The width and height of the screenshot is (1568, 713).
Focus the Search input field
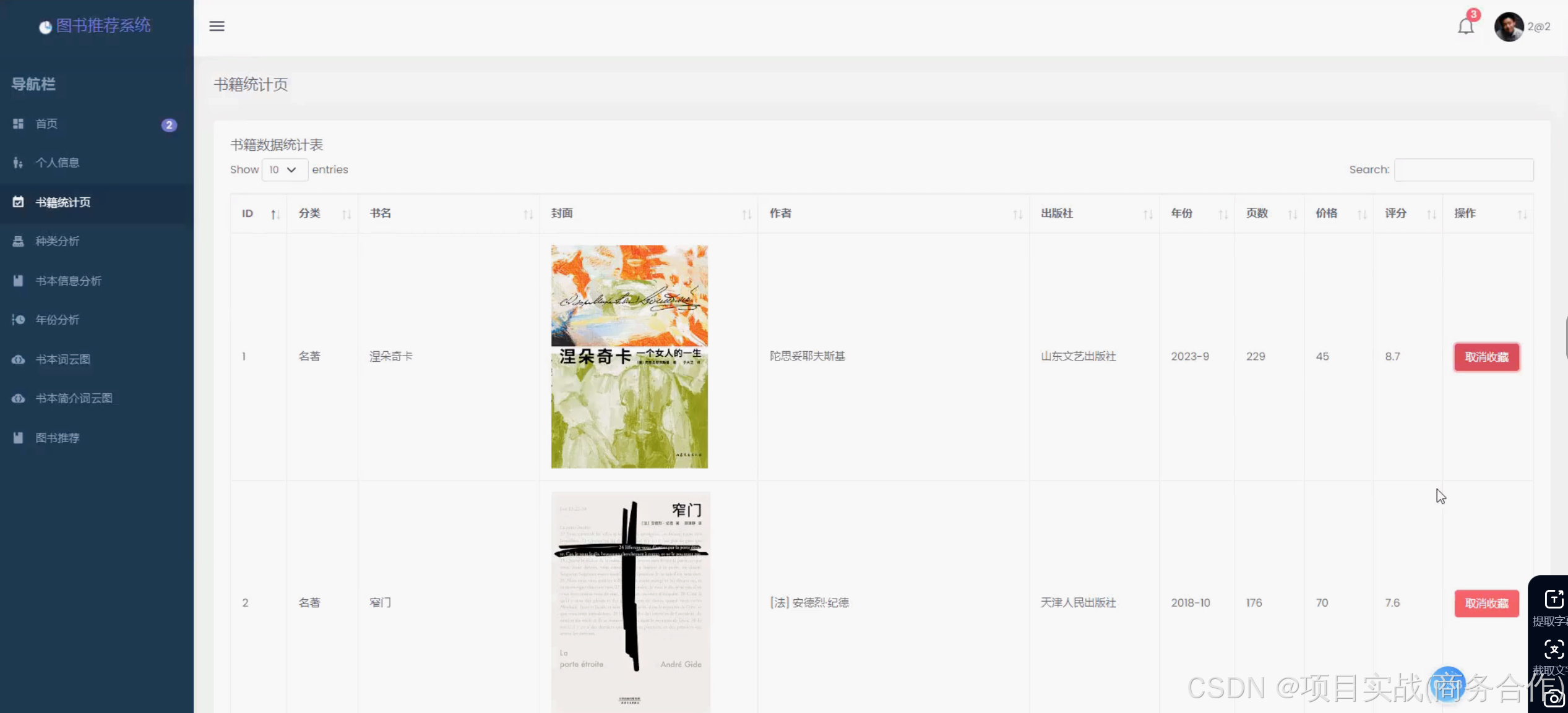tap(1463, 169)
